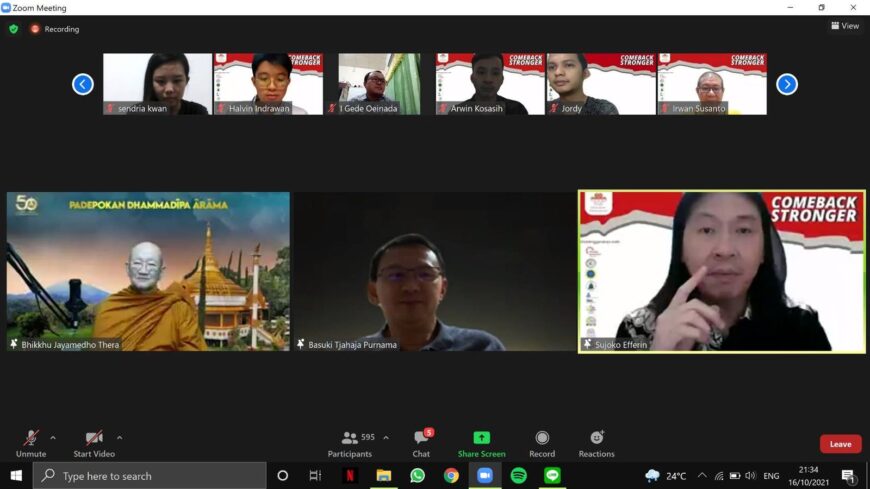Open Task View on the taskbar
870x489 pixels.
pos(315,476)
